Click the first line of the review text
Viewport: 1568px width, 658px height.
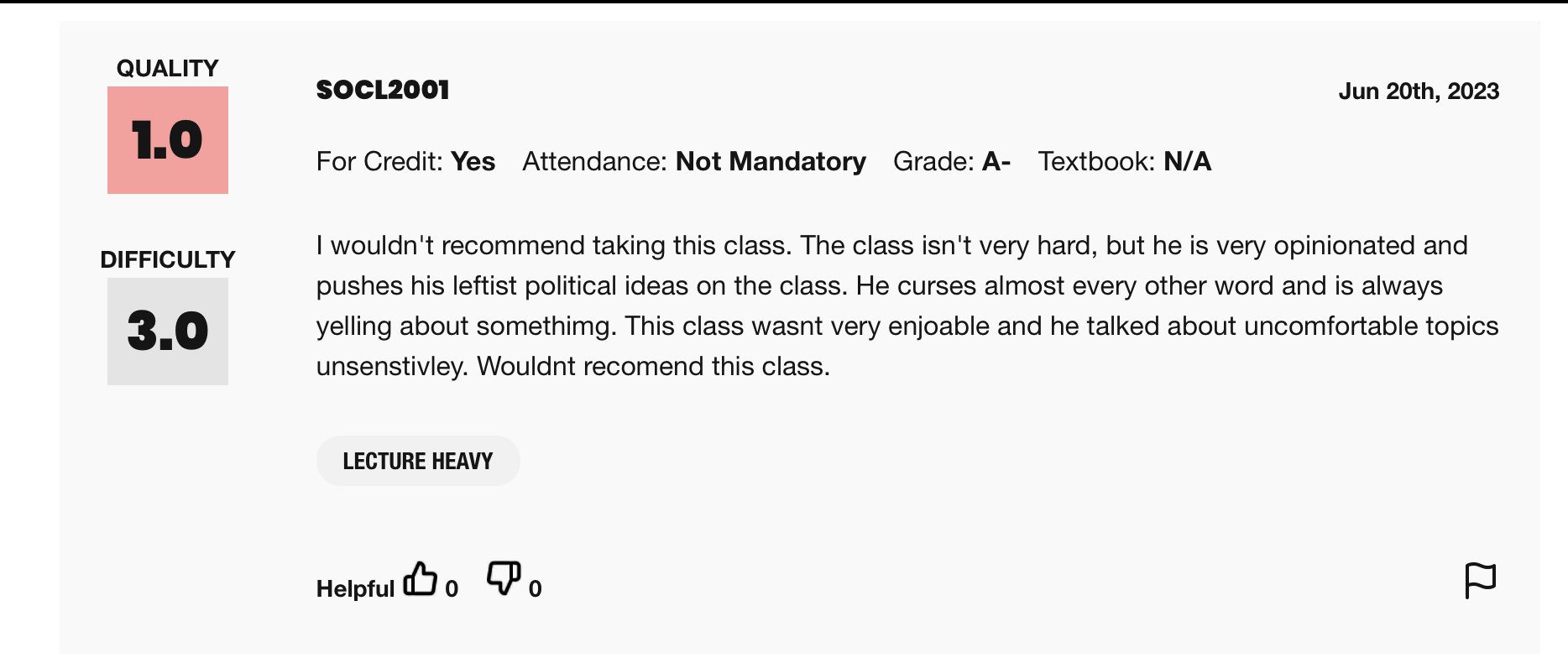click(x=892, y=245)
